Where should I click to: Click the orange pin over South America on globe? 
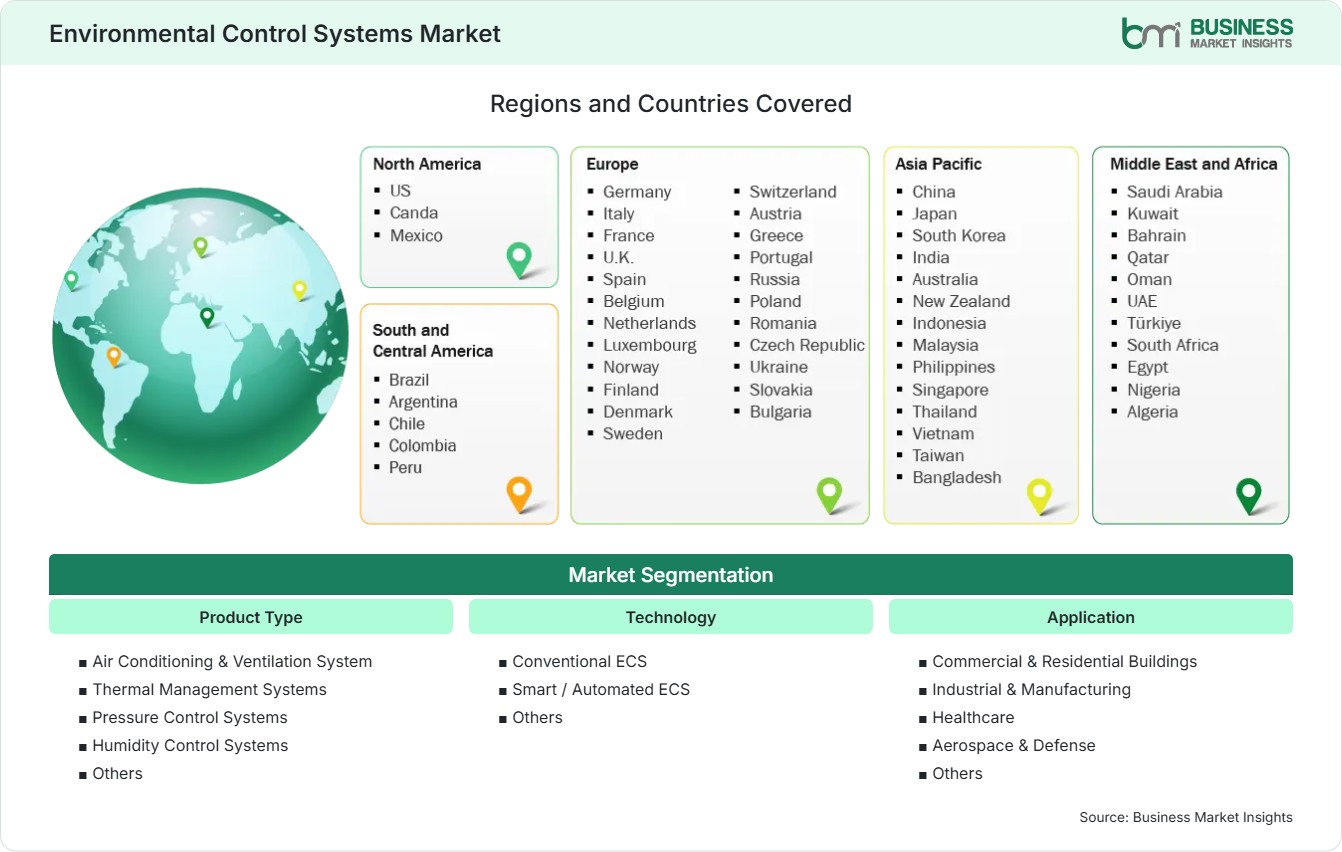114,356
